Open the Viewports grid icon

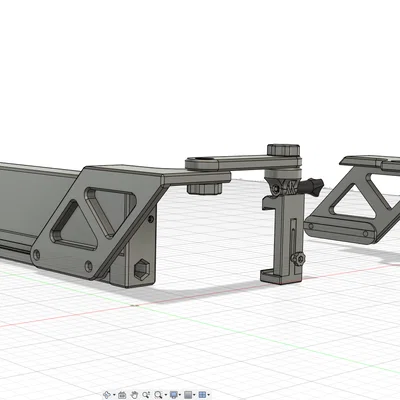(x=202, y=395)
